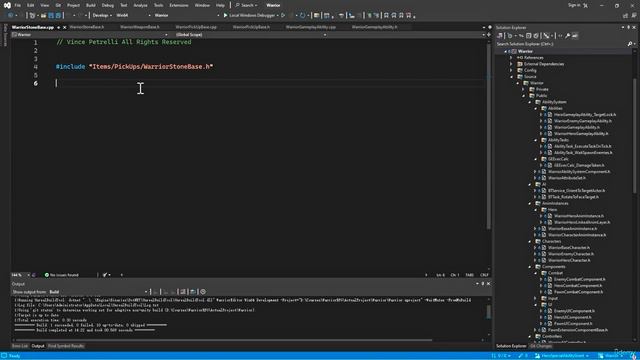Click the clock icon in Output toolbar
Viewport: 640px width, 360px height.
click(203, 292)
